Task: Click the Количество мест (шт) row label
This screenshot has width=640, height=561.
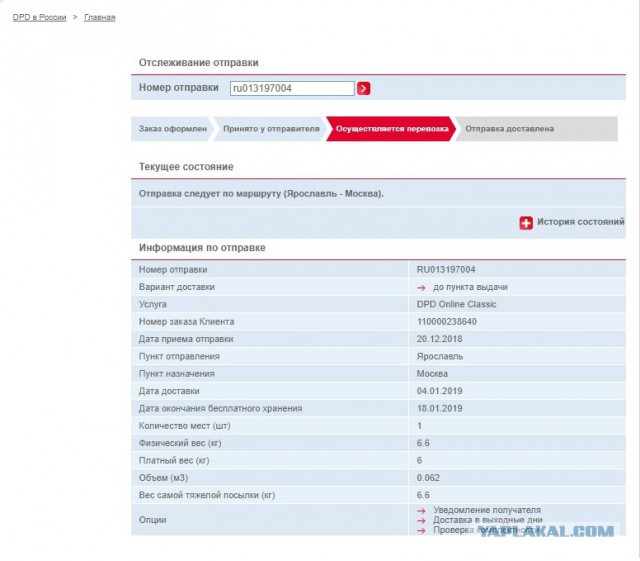Action: pos(184,426)
